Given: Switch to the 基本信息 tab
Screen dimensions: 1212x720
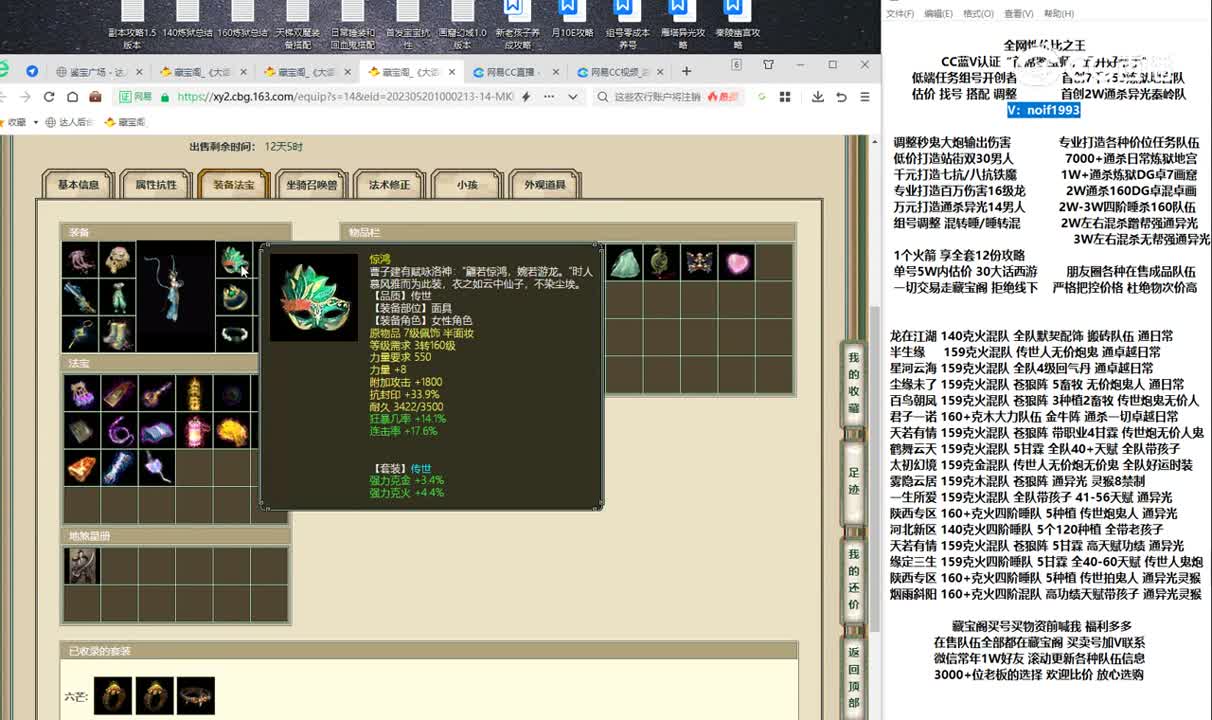Looking at the screenshot, I should [x=78, y=184].
